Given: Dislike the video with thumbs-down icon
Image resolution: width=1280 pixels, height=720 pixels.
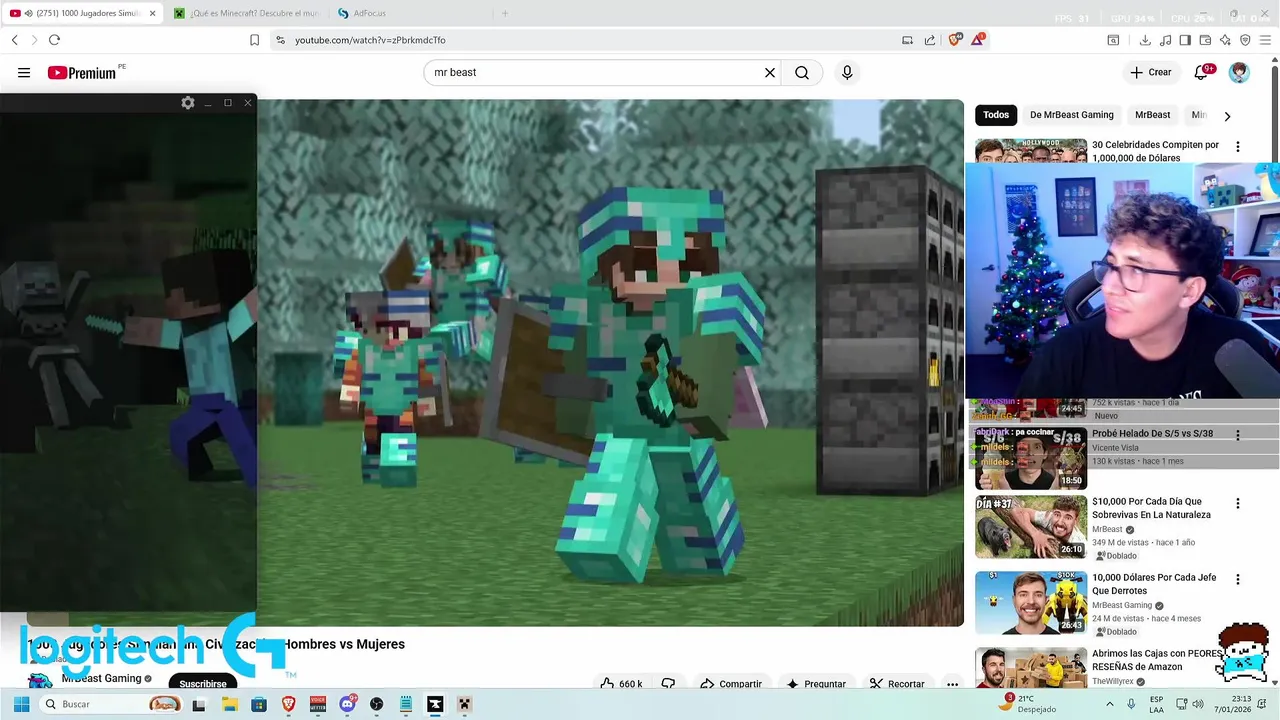Looking at the screenshot, I should (x=668, y=684).
